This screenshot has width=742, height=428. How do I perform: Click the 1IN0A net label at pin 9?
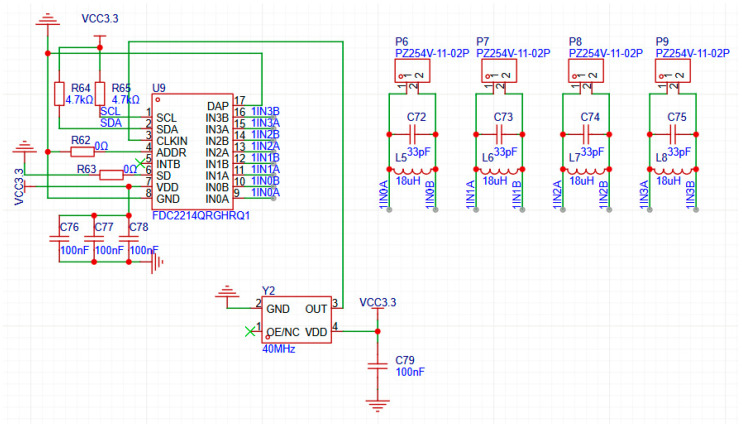click(265, 192)
